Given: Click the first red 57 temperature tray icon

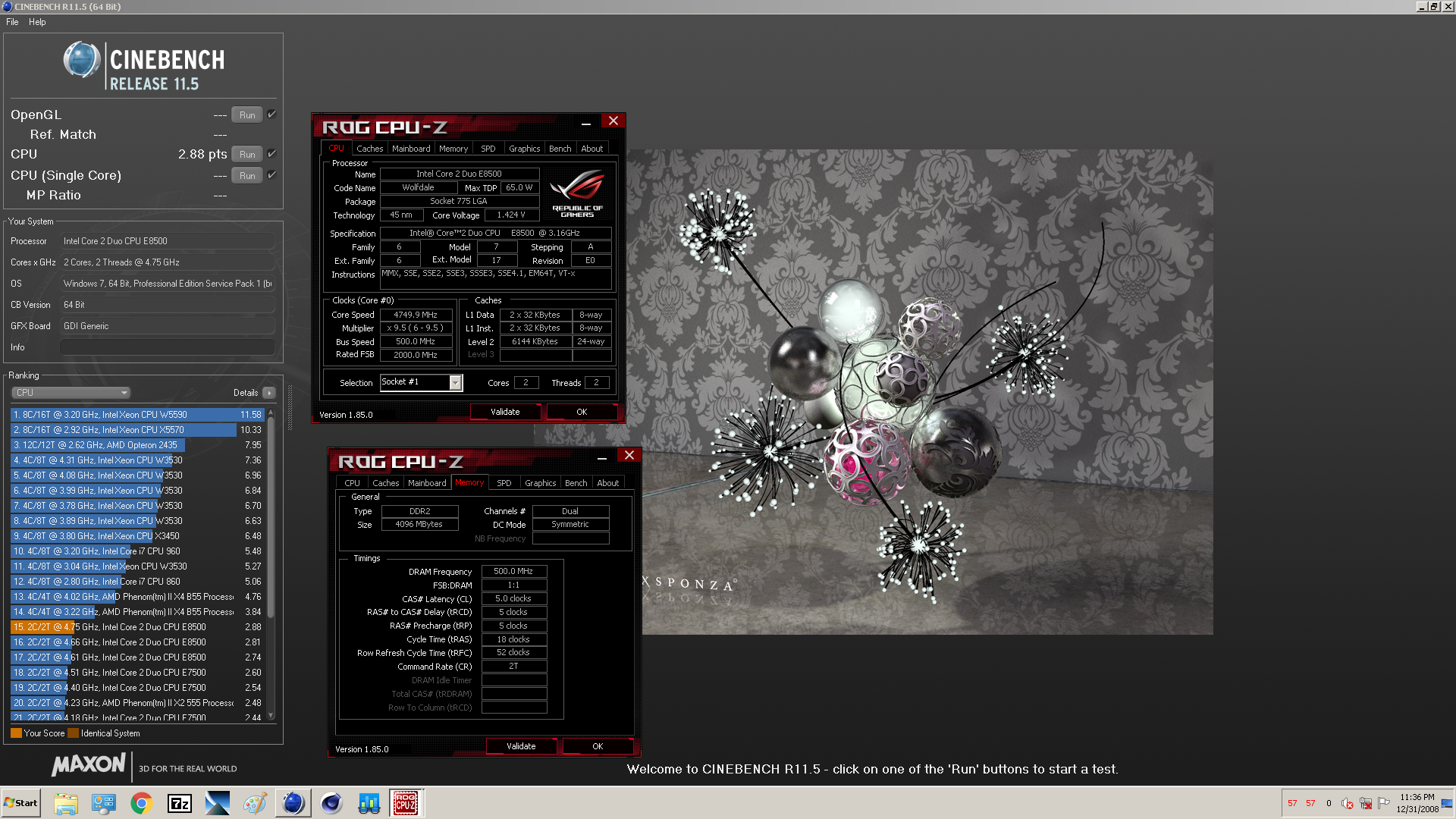Looking at the screenshot, I should (x=1292, y=803).
